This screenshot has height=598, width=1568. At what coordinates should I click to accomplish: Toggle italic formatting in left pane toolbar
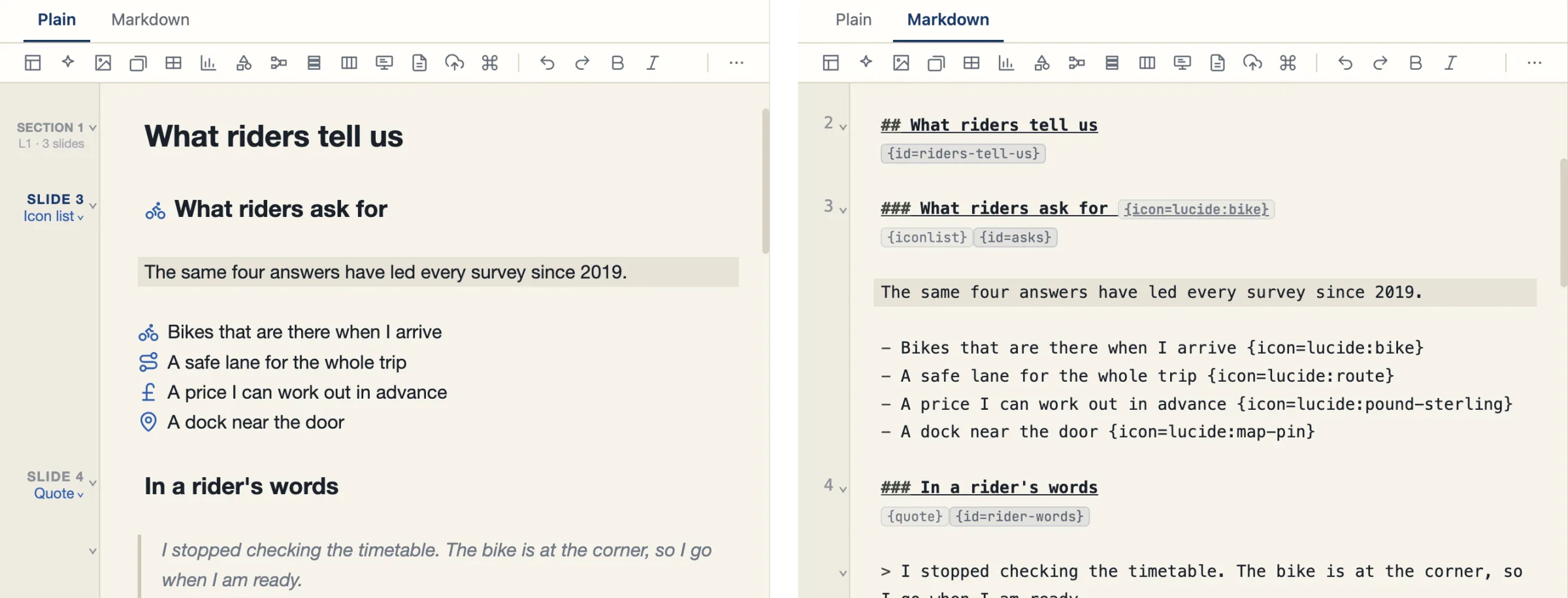pos(652,63)
